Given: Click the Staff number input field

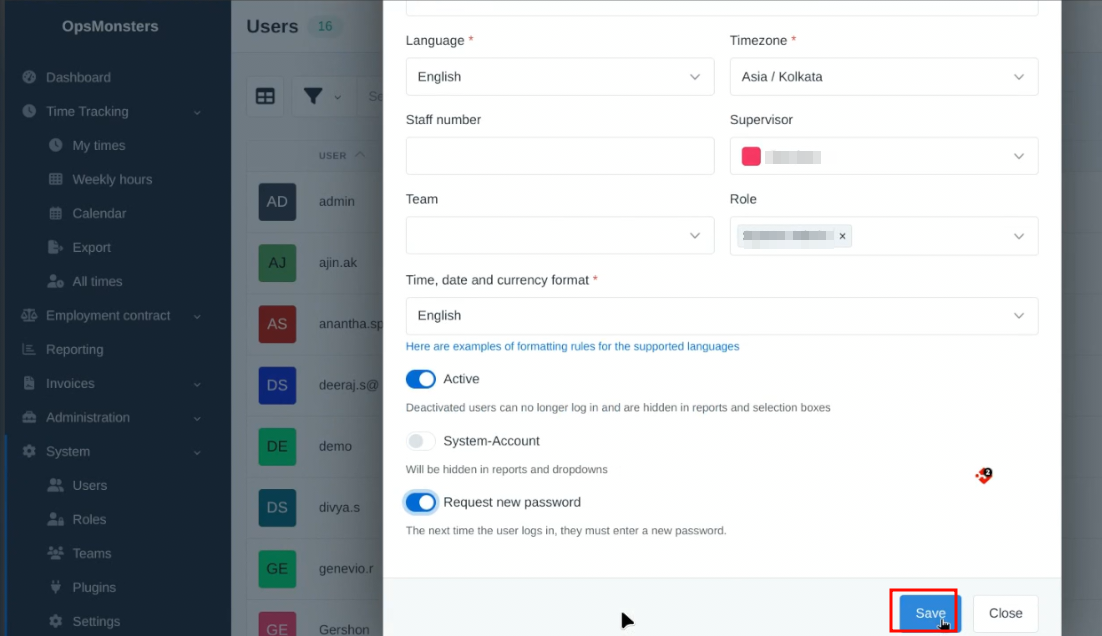Looking at the screenshot, I should pos(559,156).
